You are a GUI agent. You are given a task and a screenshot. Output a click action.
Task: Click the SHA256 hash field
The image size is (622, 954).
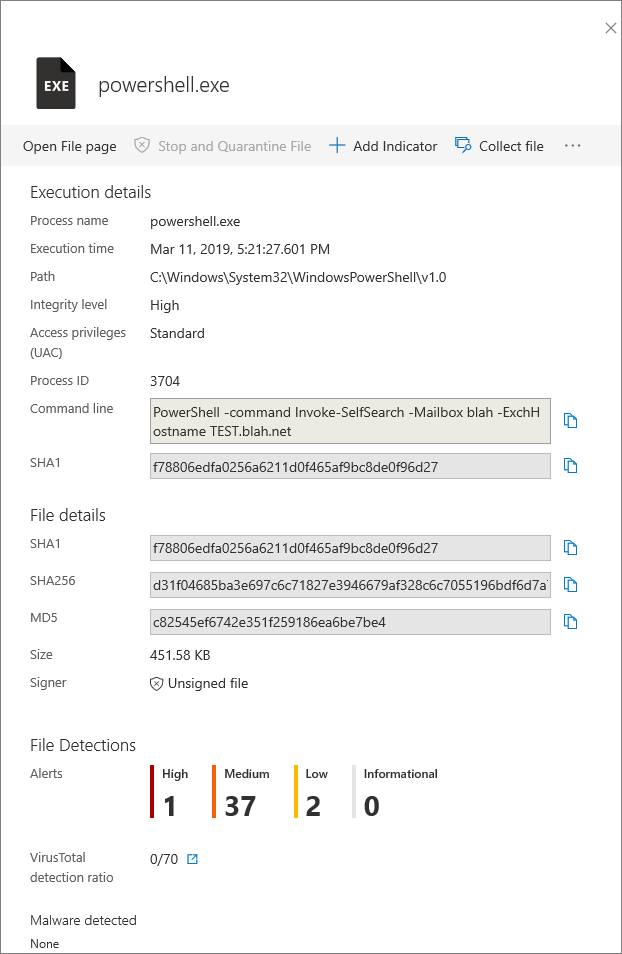[x=350, y=585]
